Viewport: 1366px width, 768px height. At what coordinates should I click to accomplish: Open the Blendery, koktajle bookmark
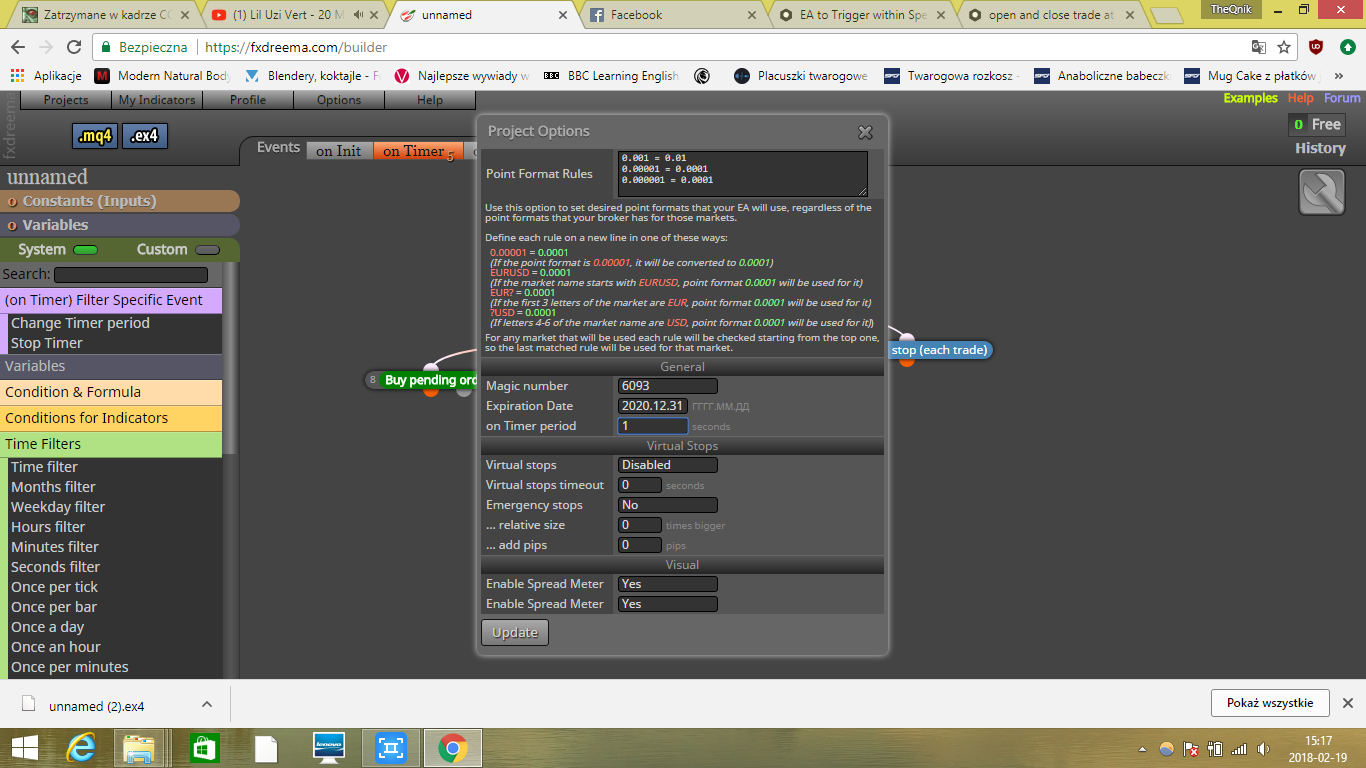coord(313,75)
